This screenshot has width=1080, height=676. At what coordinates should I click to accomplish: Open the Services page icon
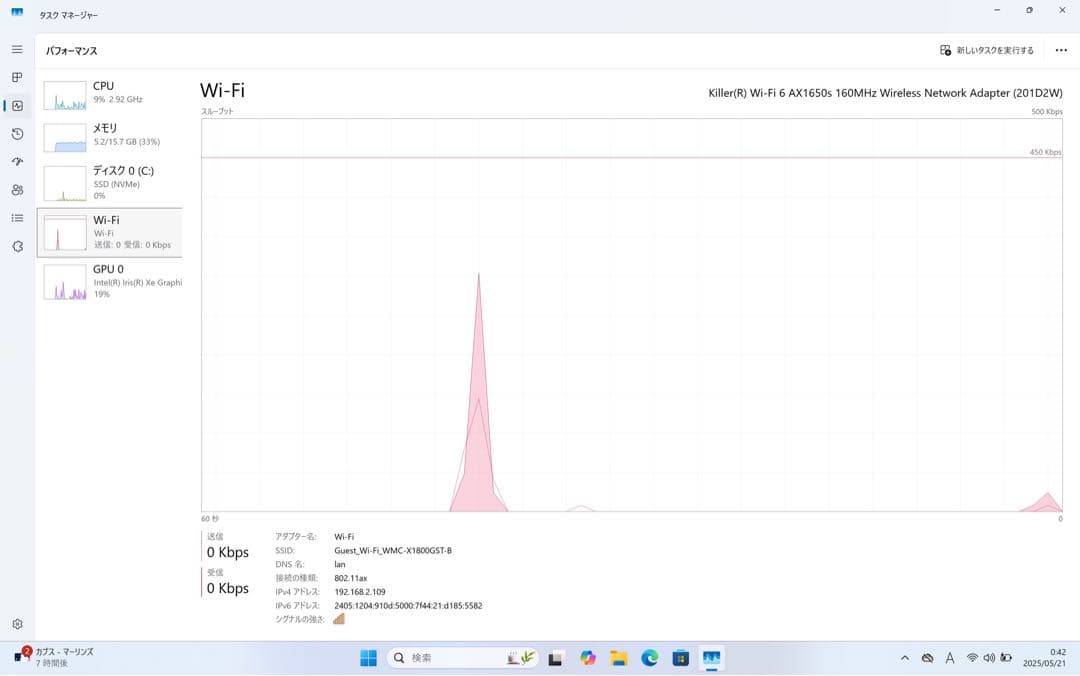click(16, 245)
